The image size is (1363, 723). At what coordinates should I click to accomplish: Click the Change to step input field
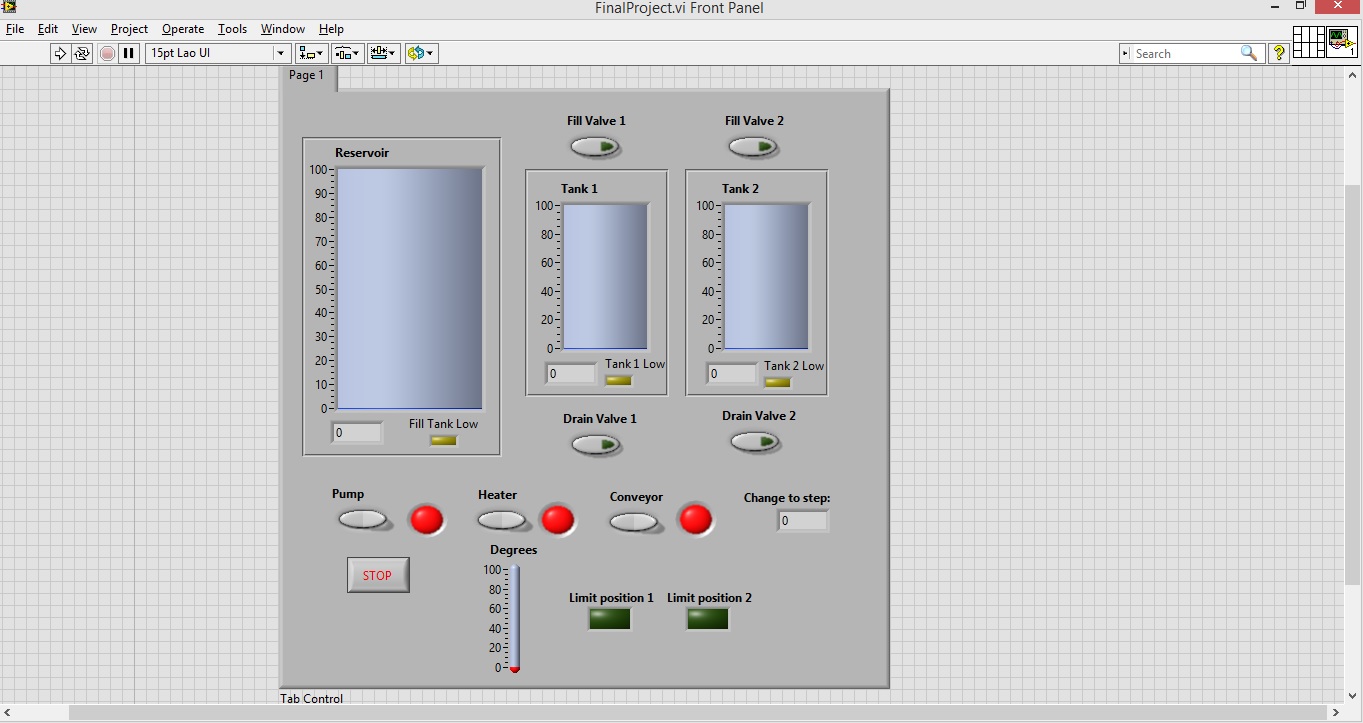click(803, 521)
